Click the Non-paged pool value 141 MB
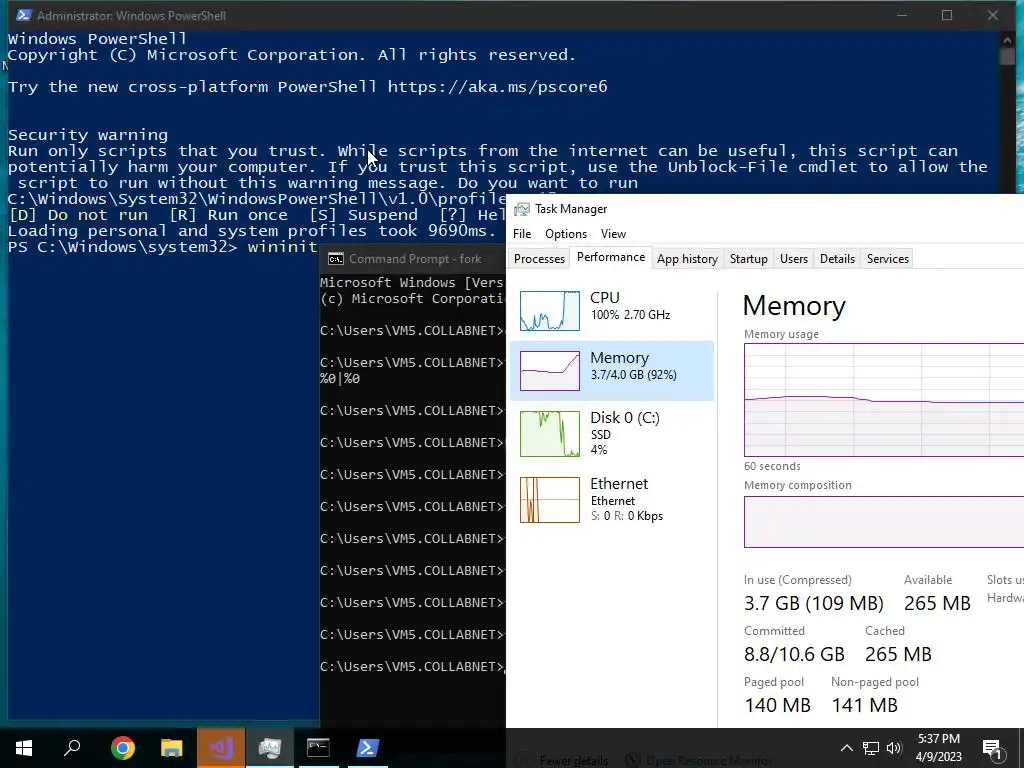 click(865, 705)
